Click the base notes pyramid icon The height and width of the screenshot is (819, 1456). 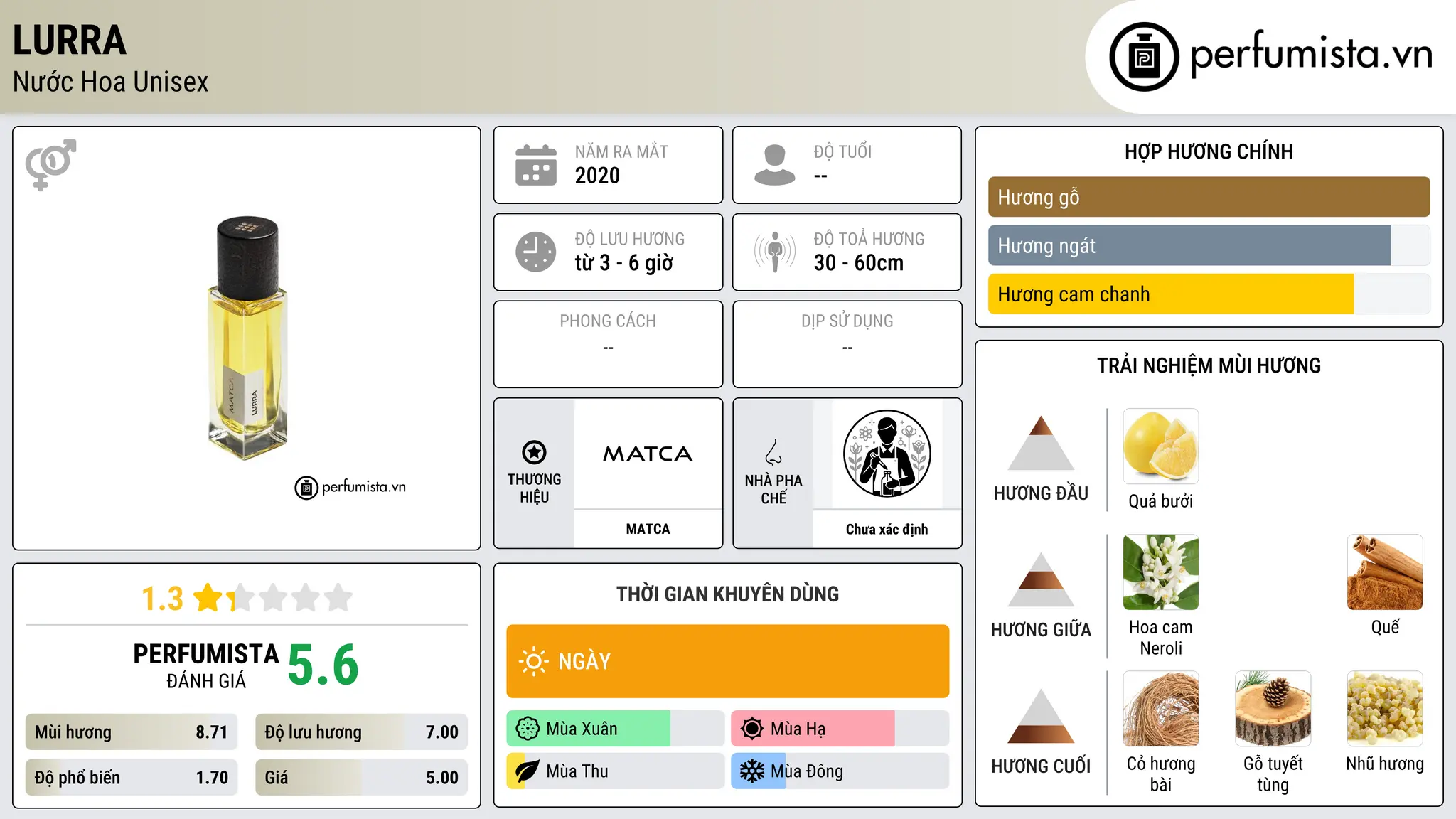[x=1041, y=716]
